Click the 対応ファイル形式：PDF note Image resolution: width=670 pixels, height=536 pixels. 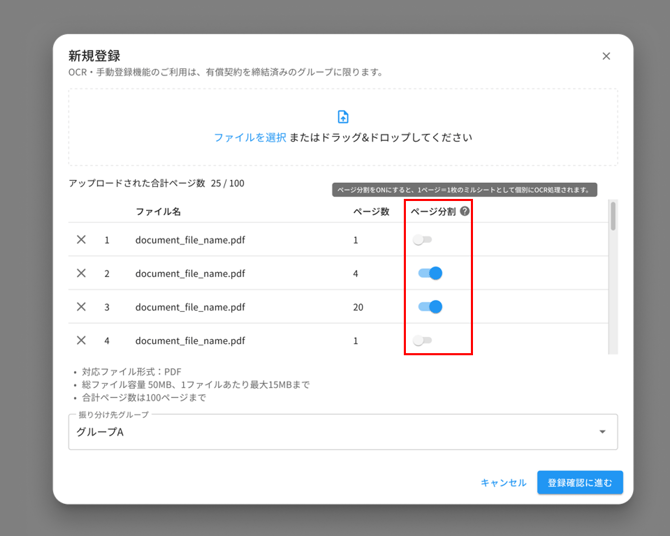click(132, 371)
